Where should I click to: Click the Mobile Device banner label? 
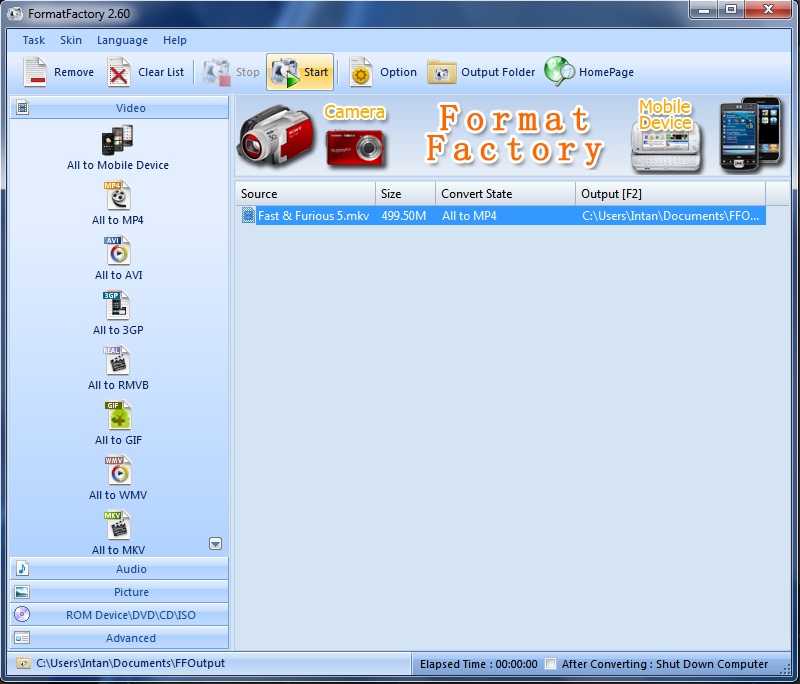[665, 115]
